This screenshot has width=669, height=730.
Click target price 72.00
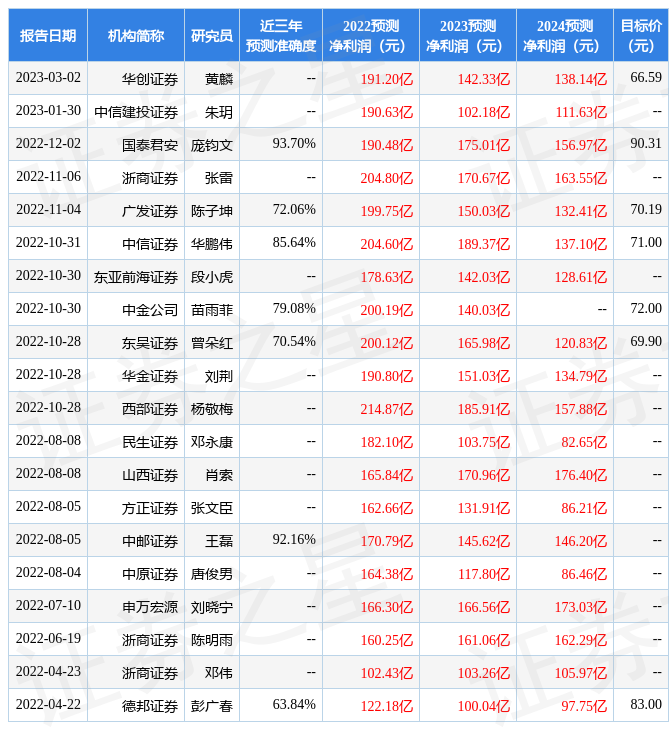(x=646, y=308)
